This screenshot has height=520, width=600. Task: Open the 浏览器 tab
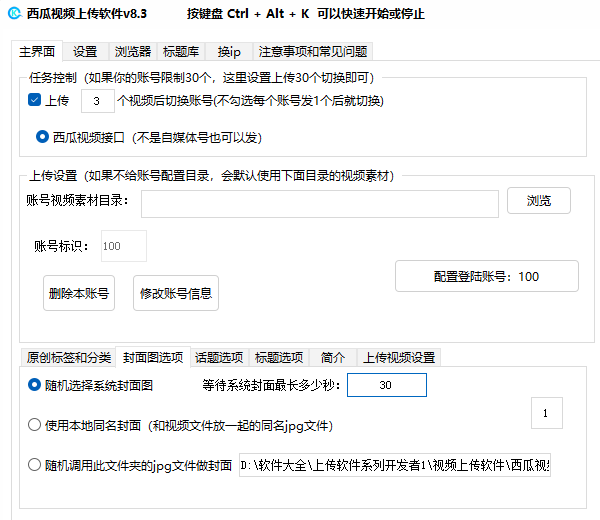[x=133, y=51]
